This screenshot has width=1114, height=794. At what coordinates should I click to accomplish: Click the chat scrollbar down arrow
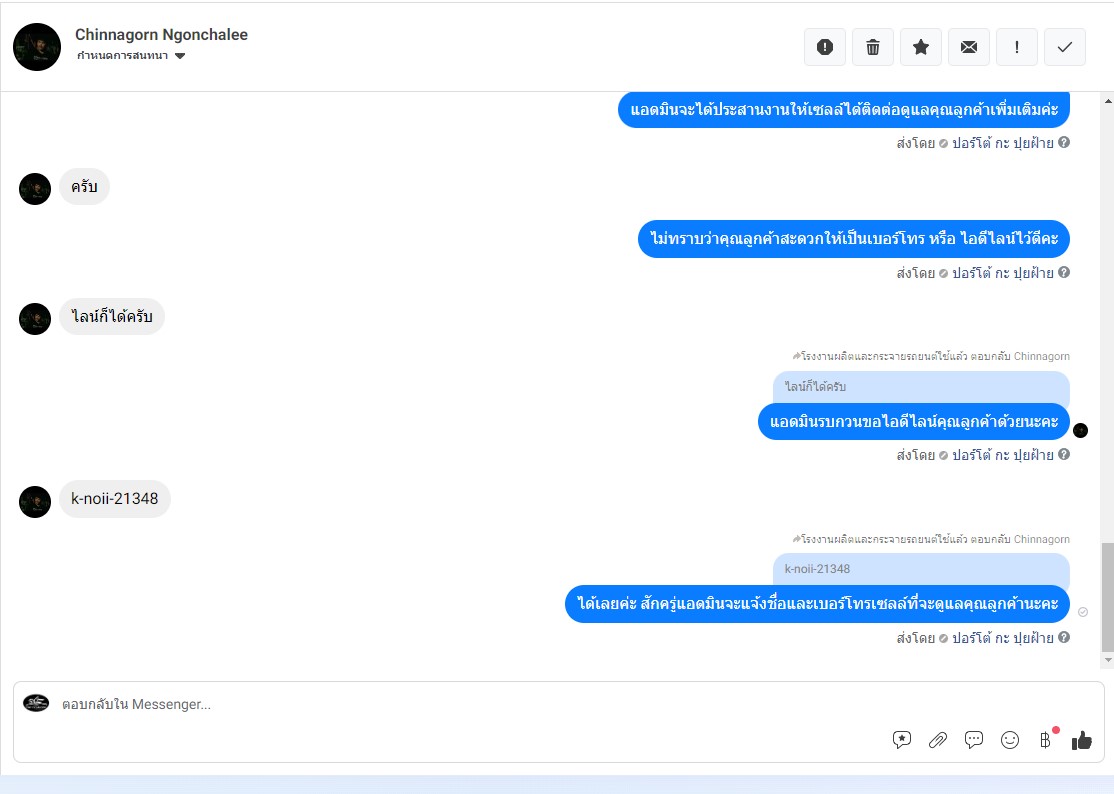click(x=1108, y=660)
